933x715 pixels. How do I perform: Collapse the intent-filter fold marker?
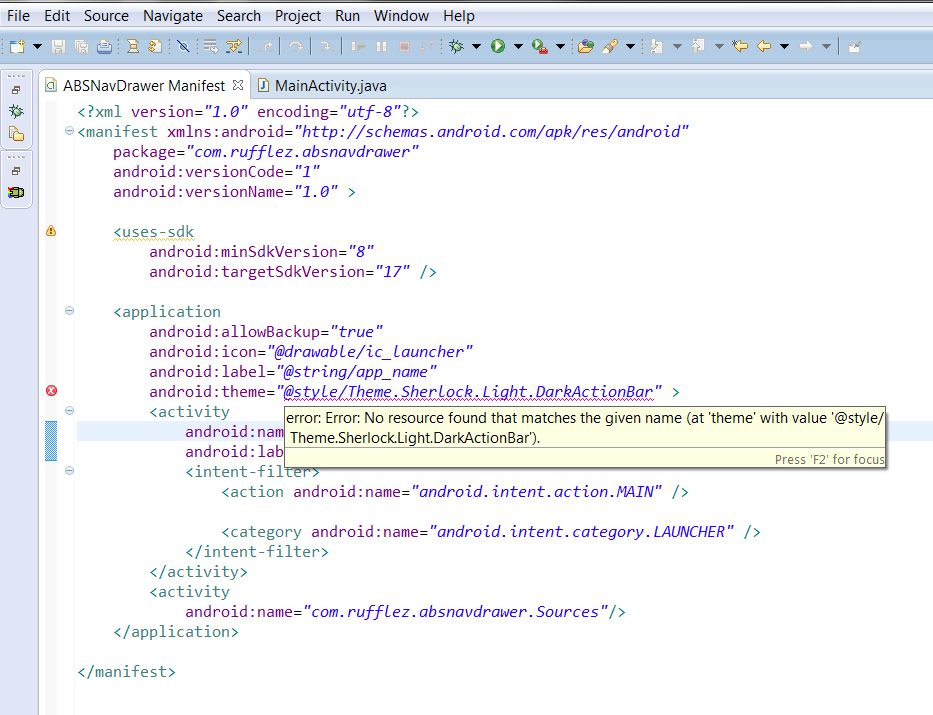coord(69,471)
